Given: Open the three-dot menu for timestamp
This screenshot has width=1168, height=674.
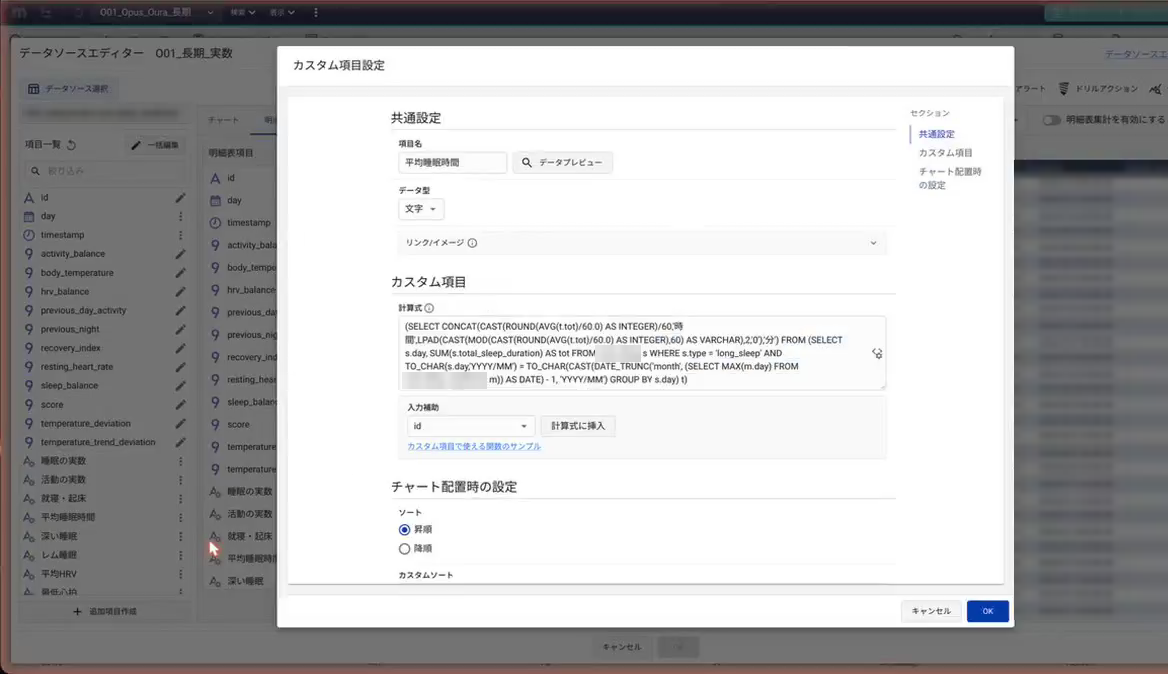Looking at the screenshot, I should click(x=180, y=235).
